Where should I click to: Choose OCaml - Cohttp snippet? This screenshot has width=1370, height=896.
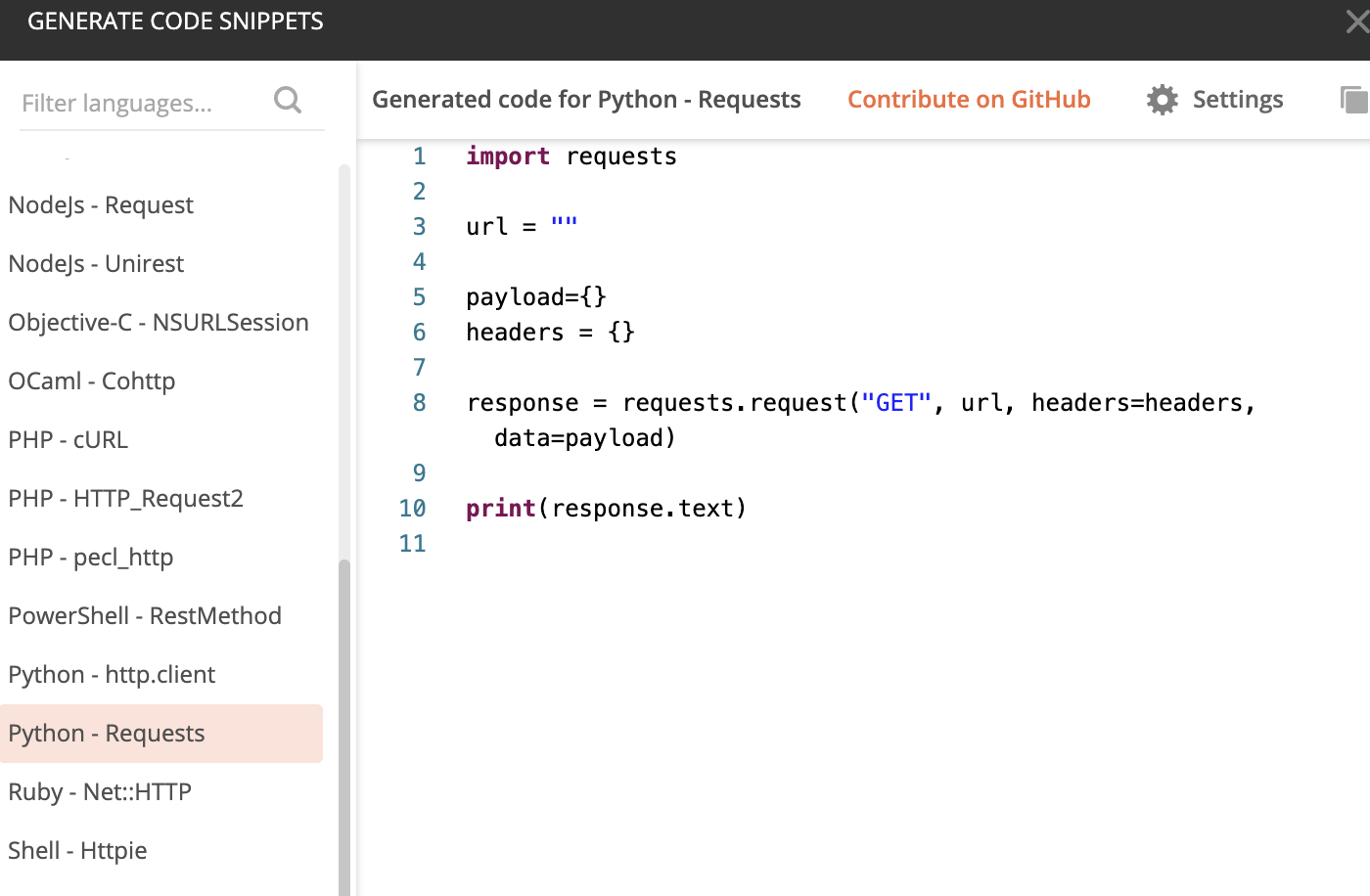(x=161, y=381)
